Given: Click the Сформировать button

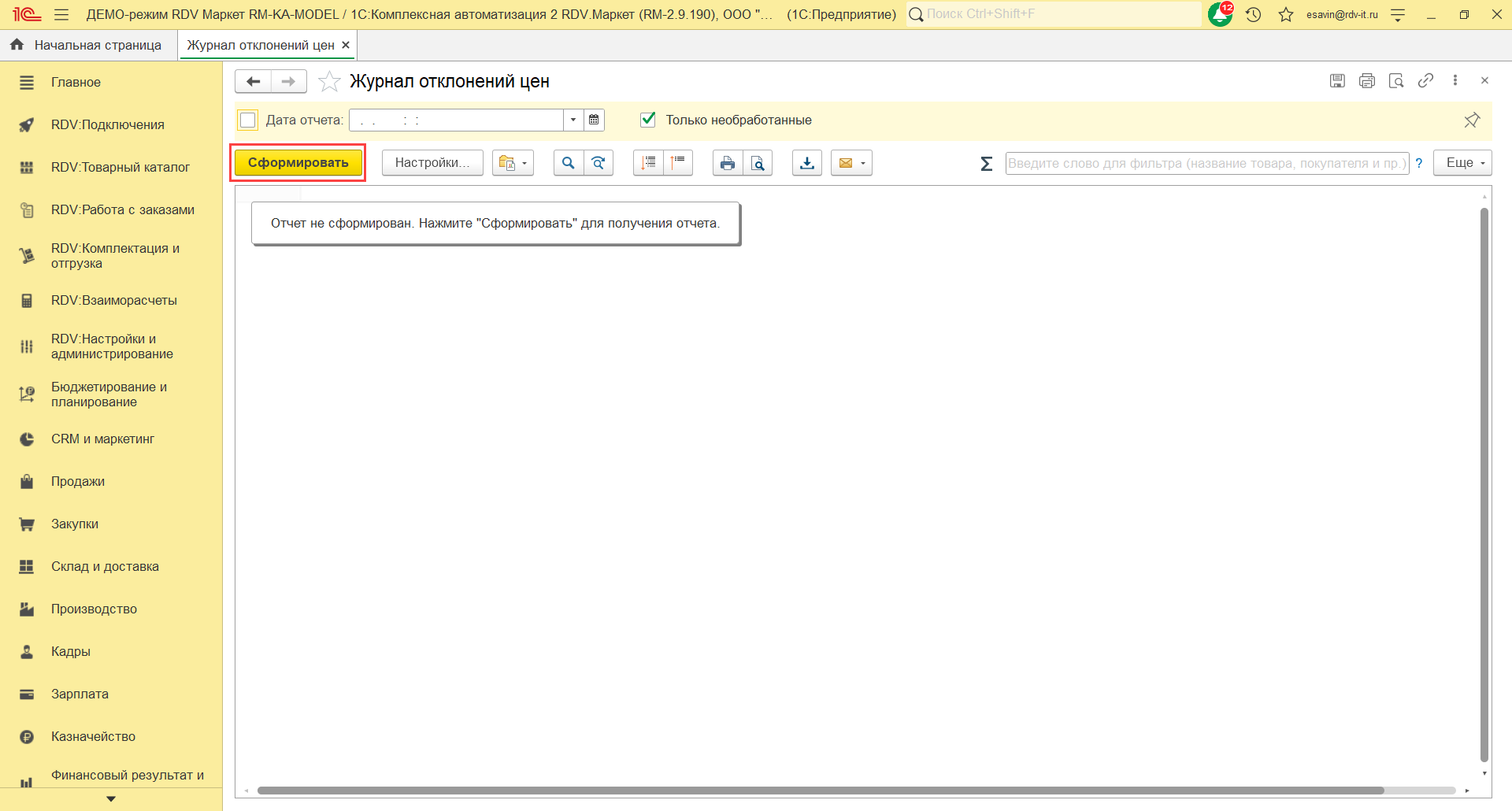Looking at the screenshot, I should 298,163.
